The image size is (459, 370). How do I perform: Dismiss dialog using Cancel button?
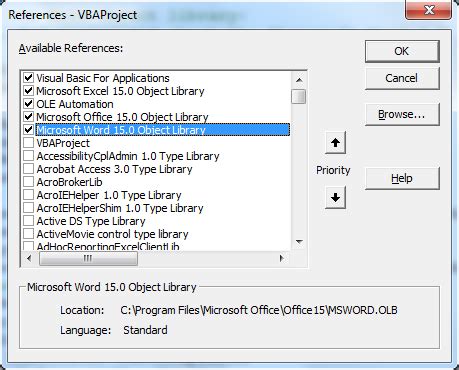click(x=402, y=78)
